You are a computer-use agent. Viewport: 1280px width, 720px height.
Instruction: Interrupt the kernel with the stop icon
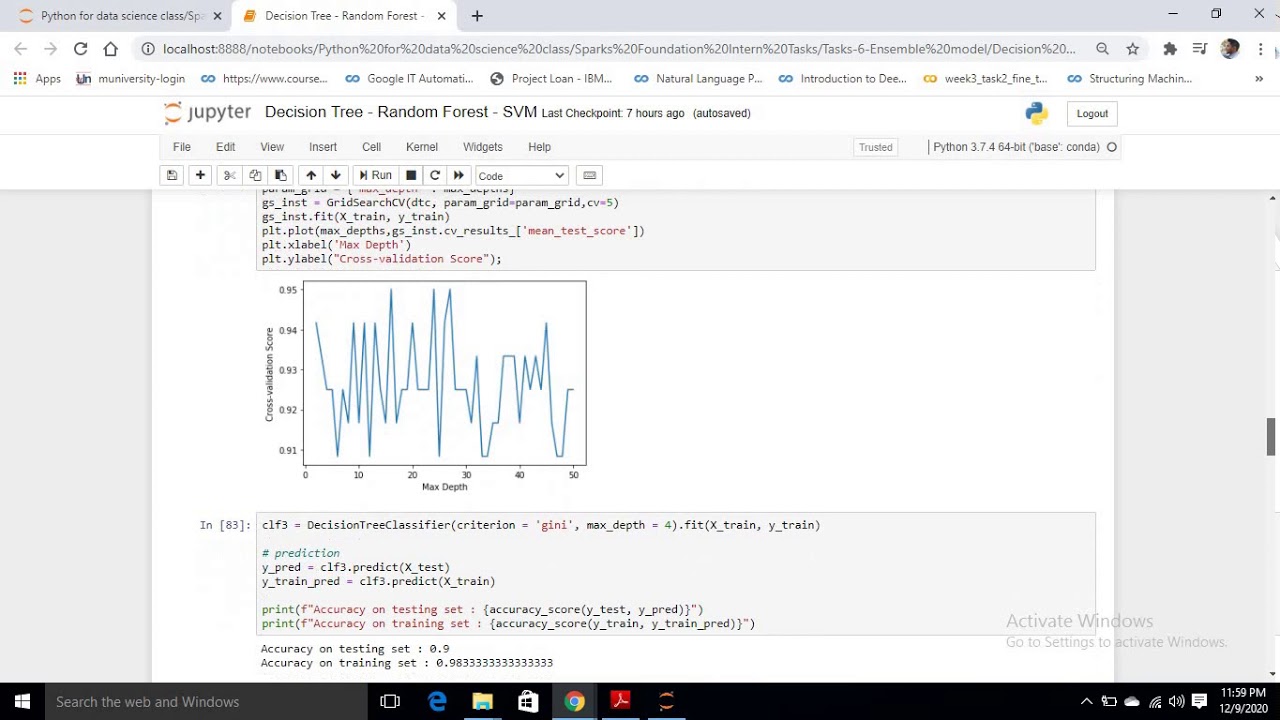coord(411,175)
